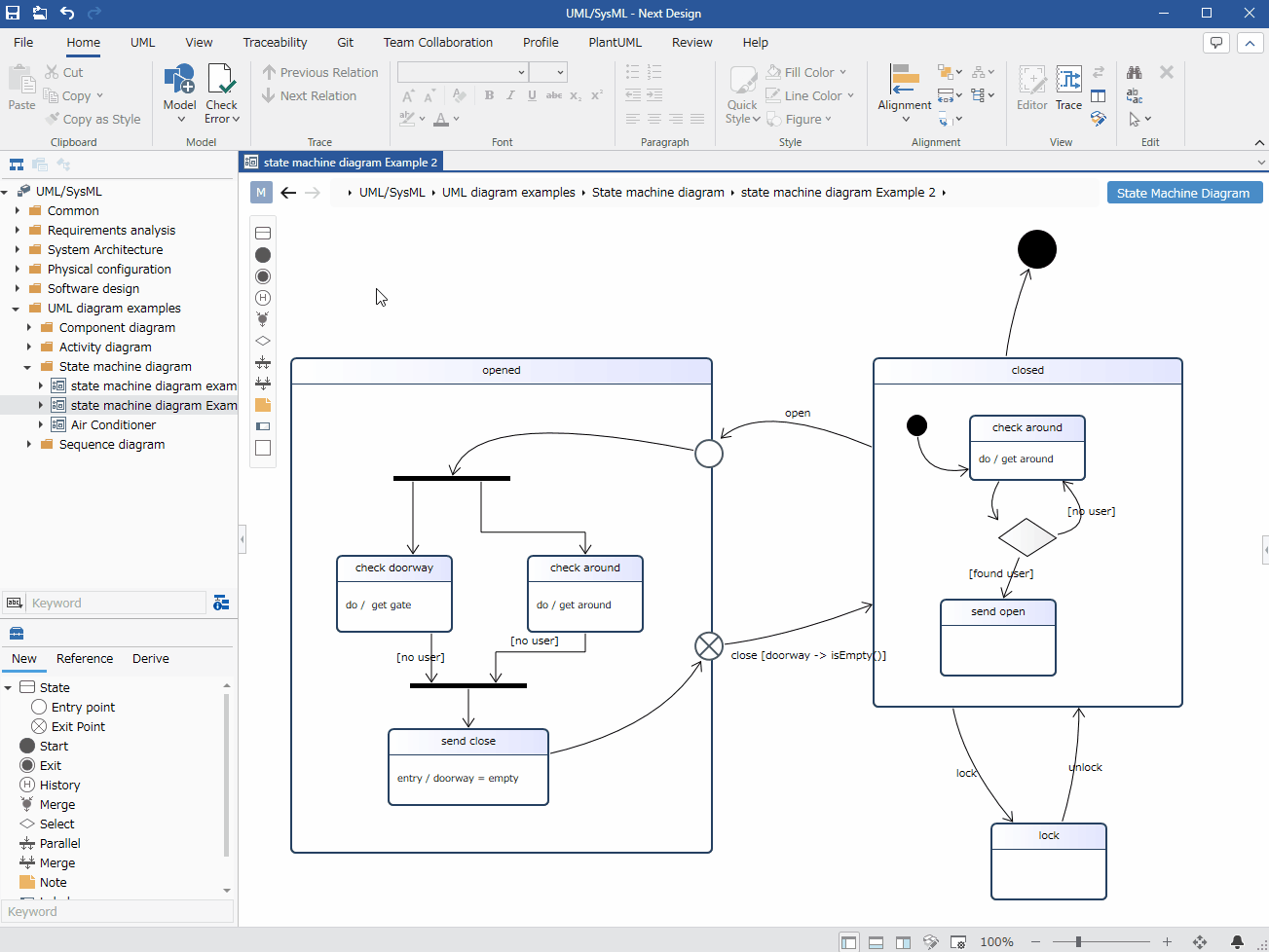The height and width of the screenshot is (952, 1269).
Task: Click the toolbox icon above New tab
Action: (17, 633)
